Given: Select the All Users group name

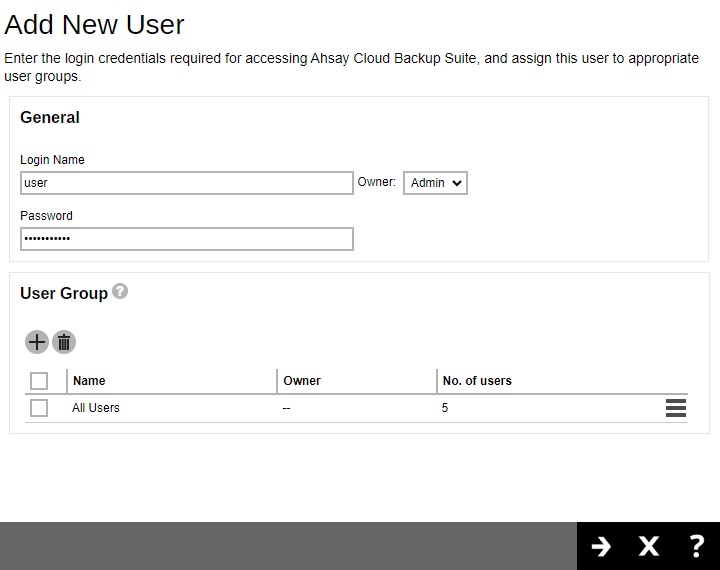Looking at the screenshot, I should tap(96, 408).
